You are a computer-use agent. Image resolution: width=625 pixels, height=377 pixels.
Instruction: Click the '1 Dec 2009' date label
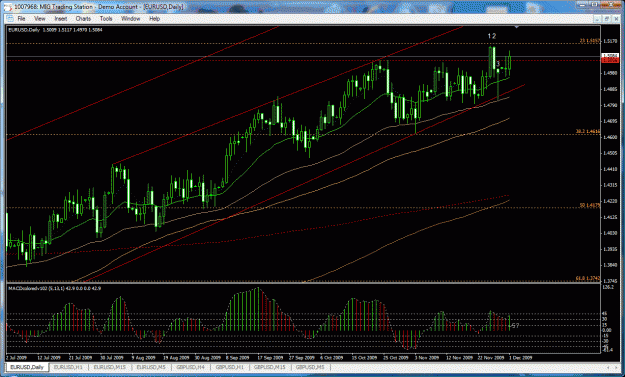(x=521, y=357)
